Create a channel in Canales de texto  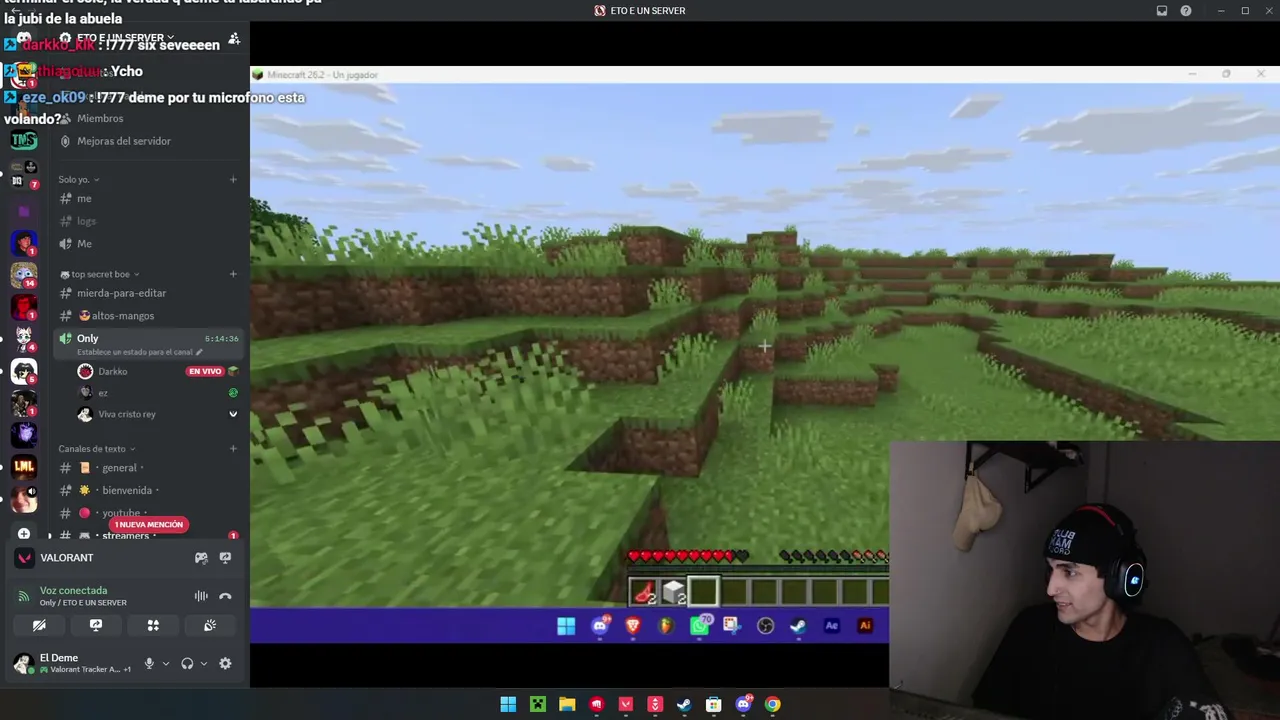tap(233, 449)
